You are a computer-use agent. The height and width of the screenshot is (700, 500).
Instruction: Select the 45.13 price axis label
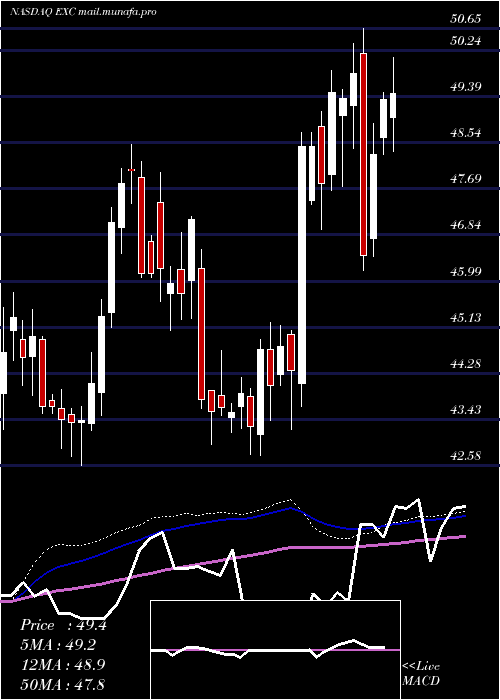click(x=466, y=317)
